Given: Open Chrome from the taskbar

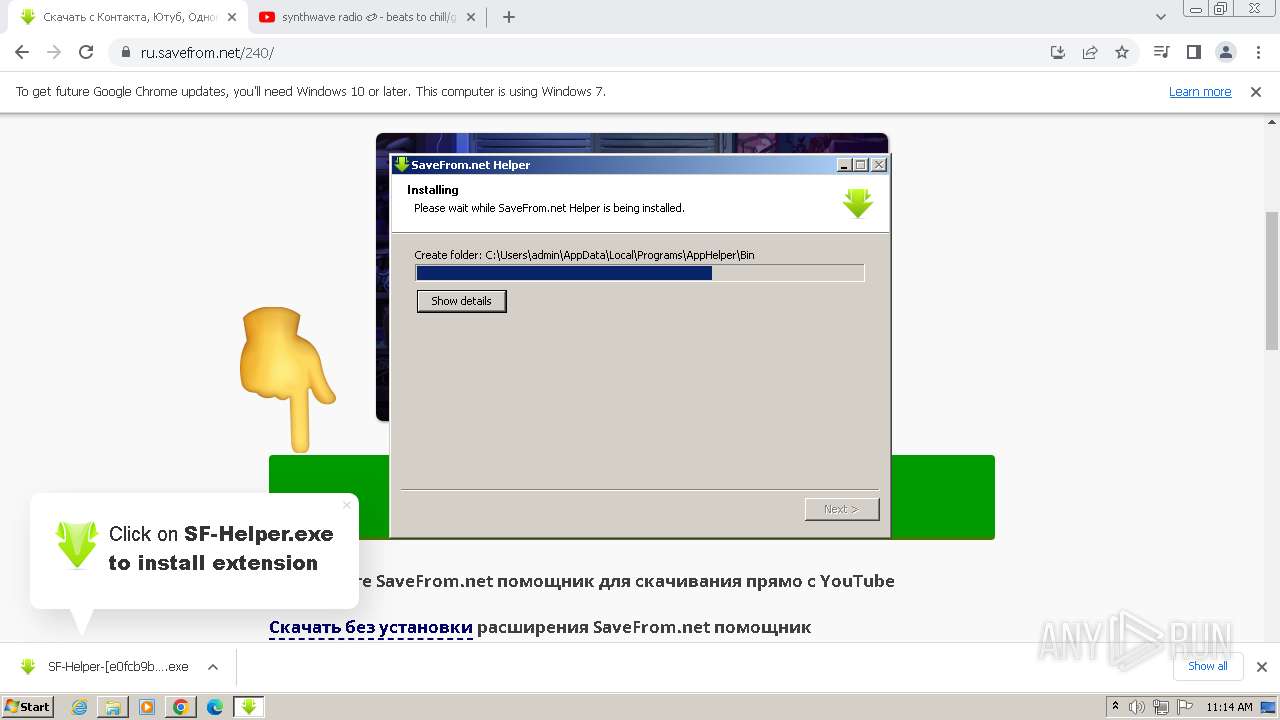Looking at the screenshot, I should pyautogui.click(x=181, y=707).
